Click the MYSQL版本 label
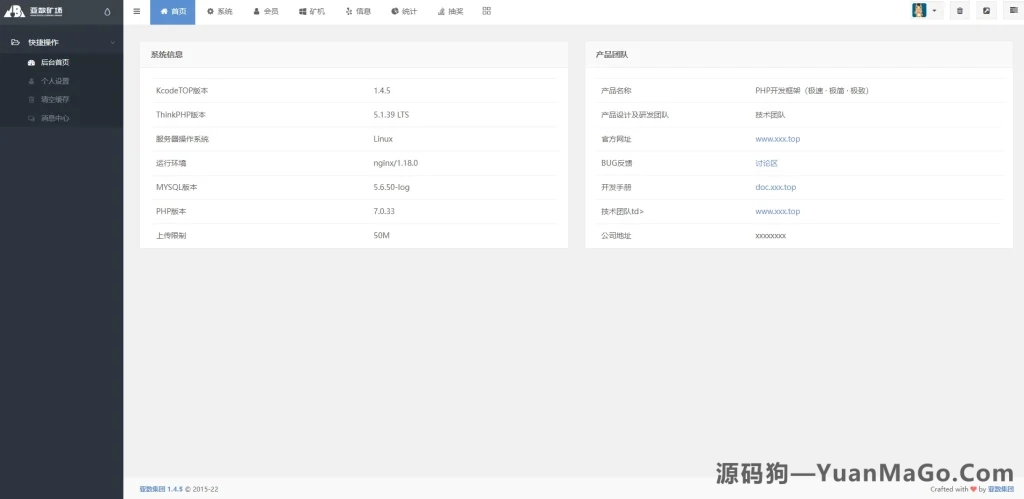The width and height of the screenshot is (1024, 499). (176, 187)
